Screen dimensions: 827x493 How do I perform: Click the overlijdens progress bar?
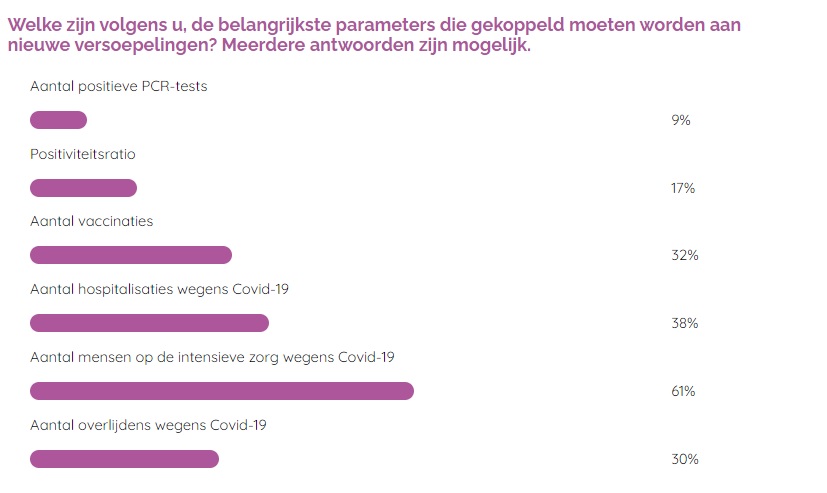tap(124, 459)
